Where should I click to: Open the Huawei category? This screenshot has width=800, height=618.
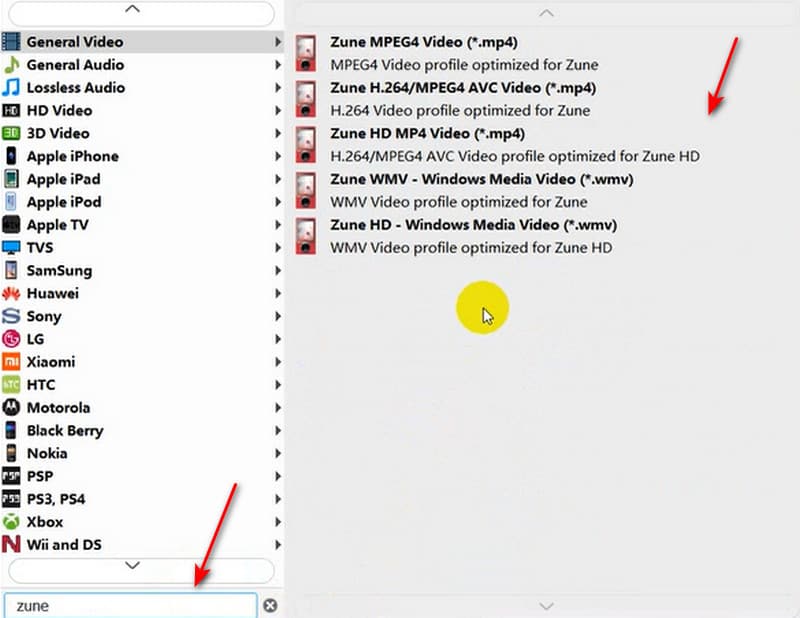pos(142,293)
